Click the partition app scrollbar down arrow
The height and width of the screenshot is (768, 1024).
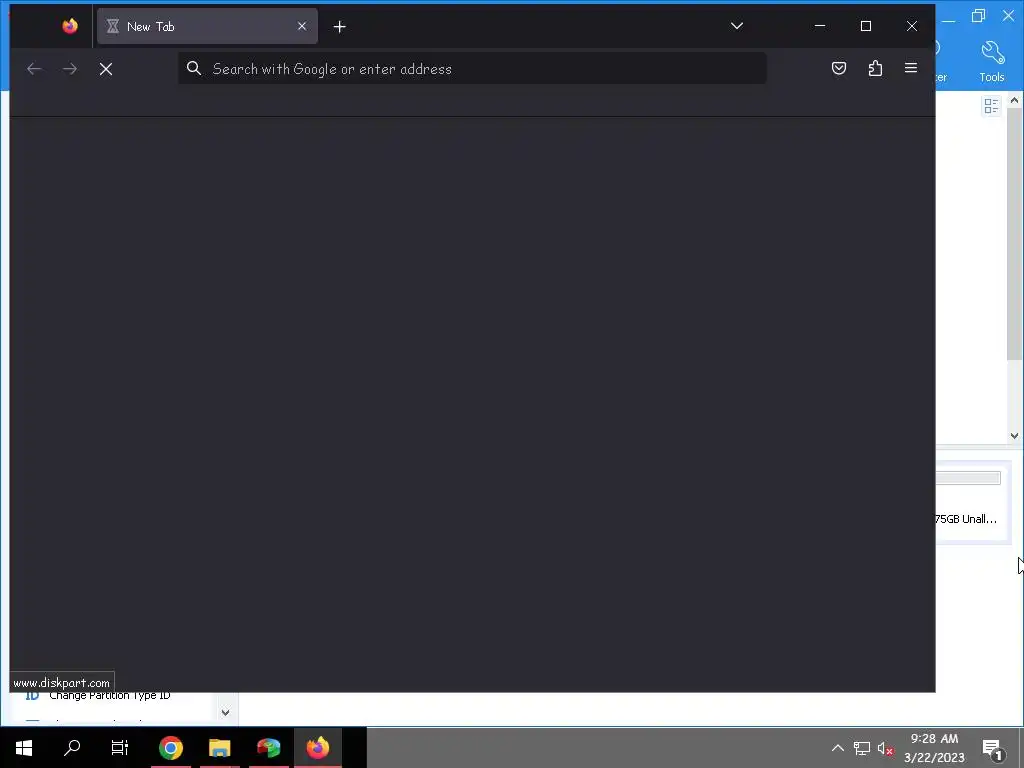[1014, 436]
